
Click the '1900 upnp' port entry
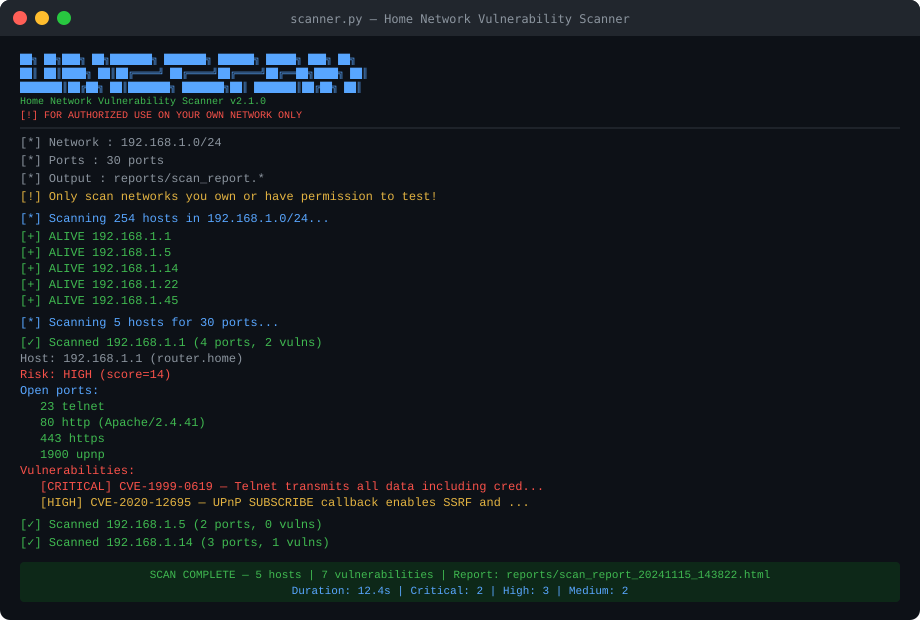(72, 455)
